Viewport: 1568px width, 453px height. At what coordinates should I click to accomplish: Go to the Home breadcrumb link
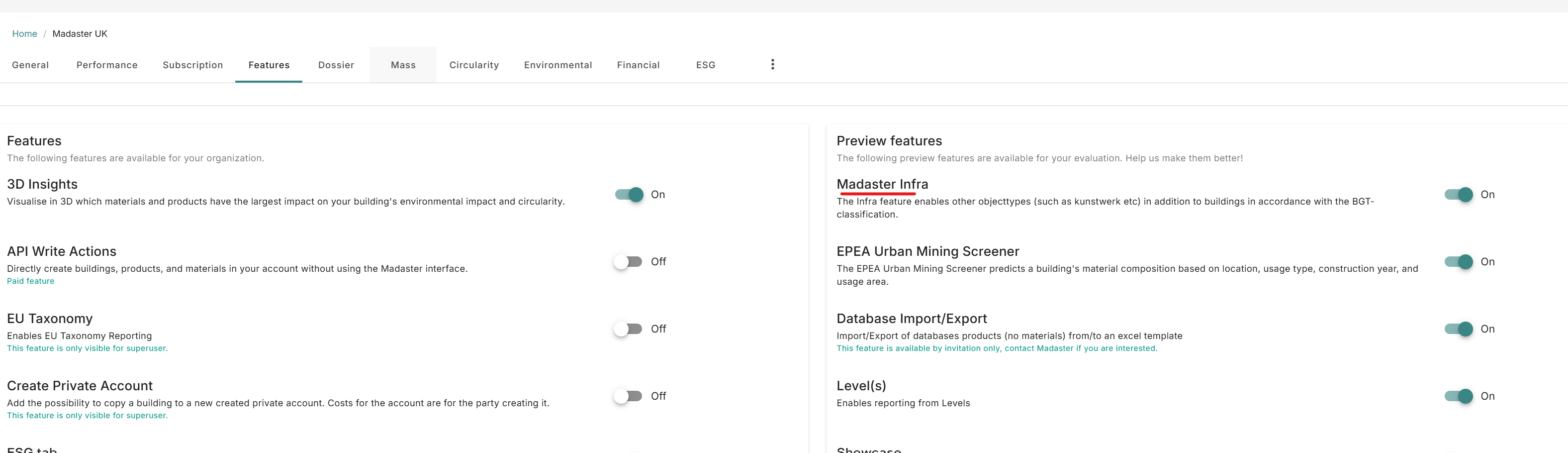point(24,33)
